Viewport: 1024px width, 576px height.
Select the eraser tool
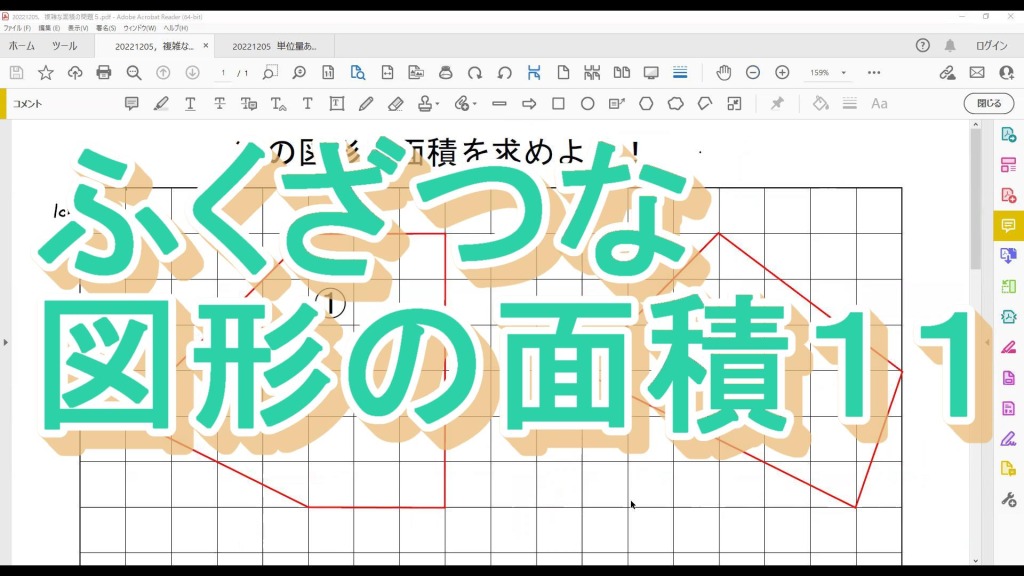click(x=395, y=104)
